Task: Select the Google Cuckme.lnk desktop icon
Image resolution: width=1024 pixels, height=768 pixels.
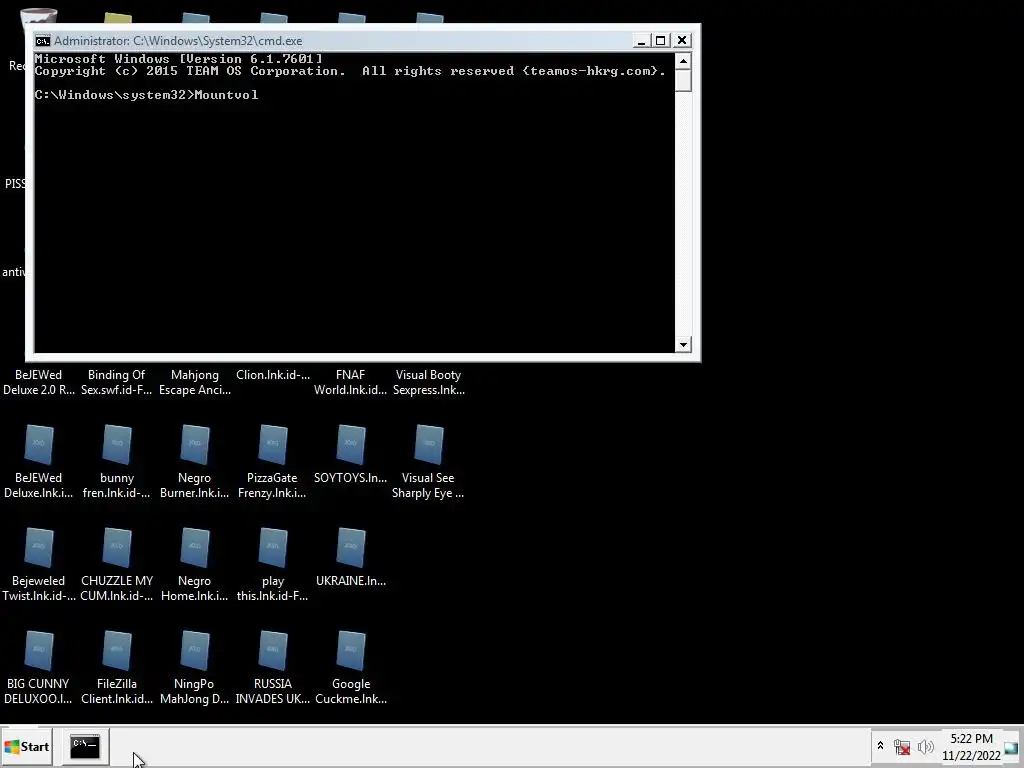Action: (x=351, y=667)
